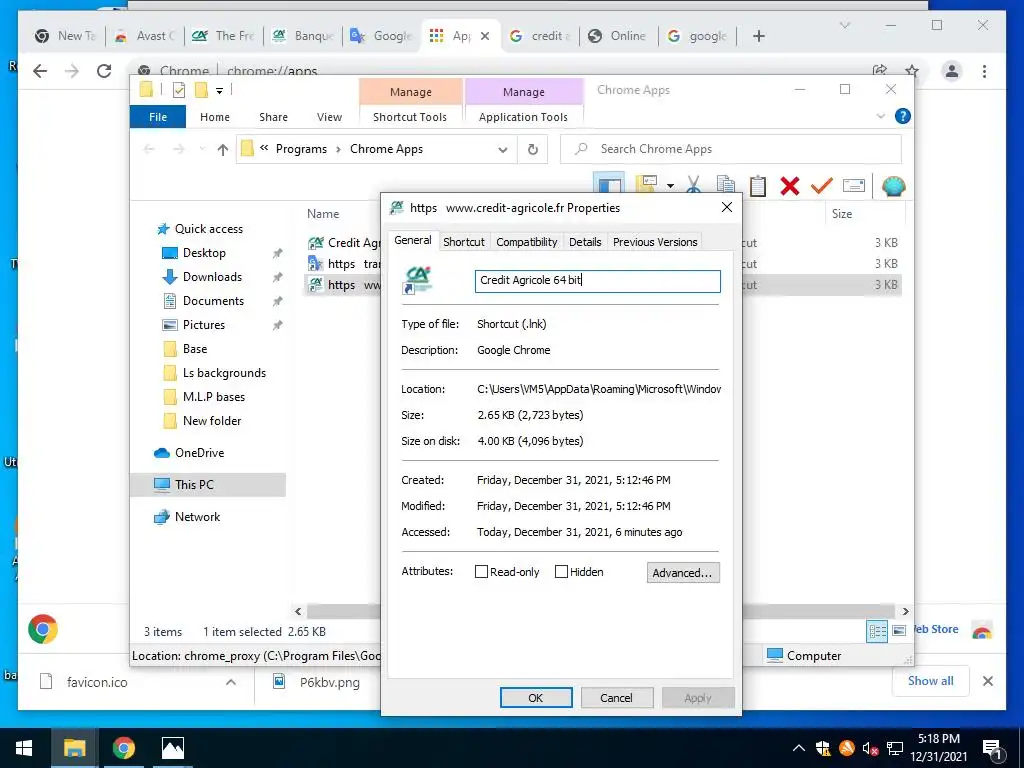
Task: Click the Cut scissors icon in Explorer toolbar
Action: pyautogui.click(x=694, y=186)
